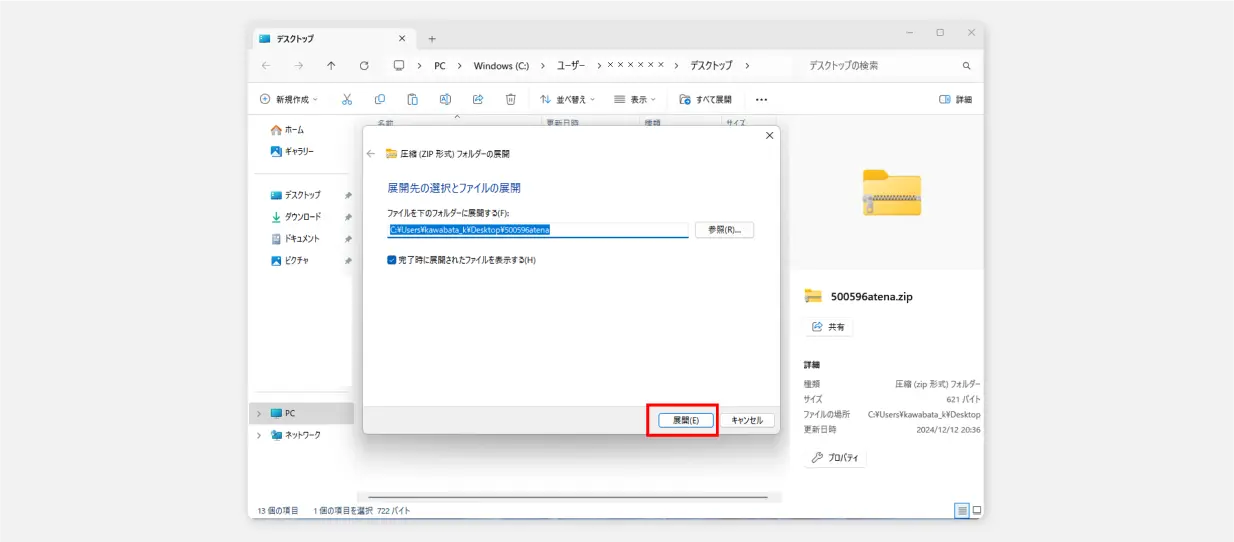1234x542 pixels.
Task: Toggle the 詳細 details pane button
Action: click(x=955, y=99)
